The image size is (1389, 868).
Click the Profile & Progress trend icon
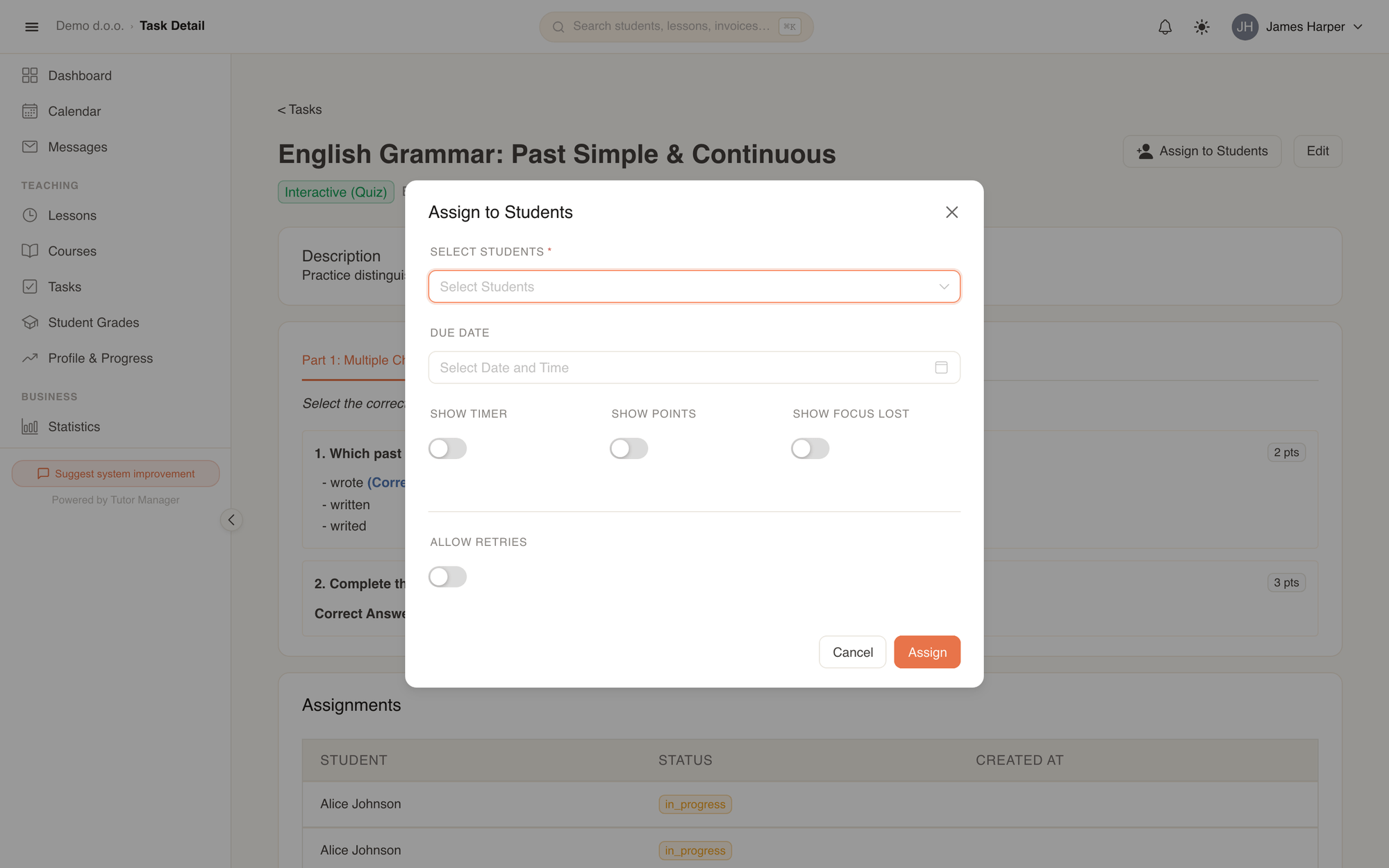[30, 358]
